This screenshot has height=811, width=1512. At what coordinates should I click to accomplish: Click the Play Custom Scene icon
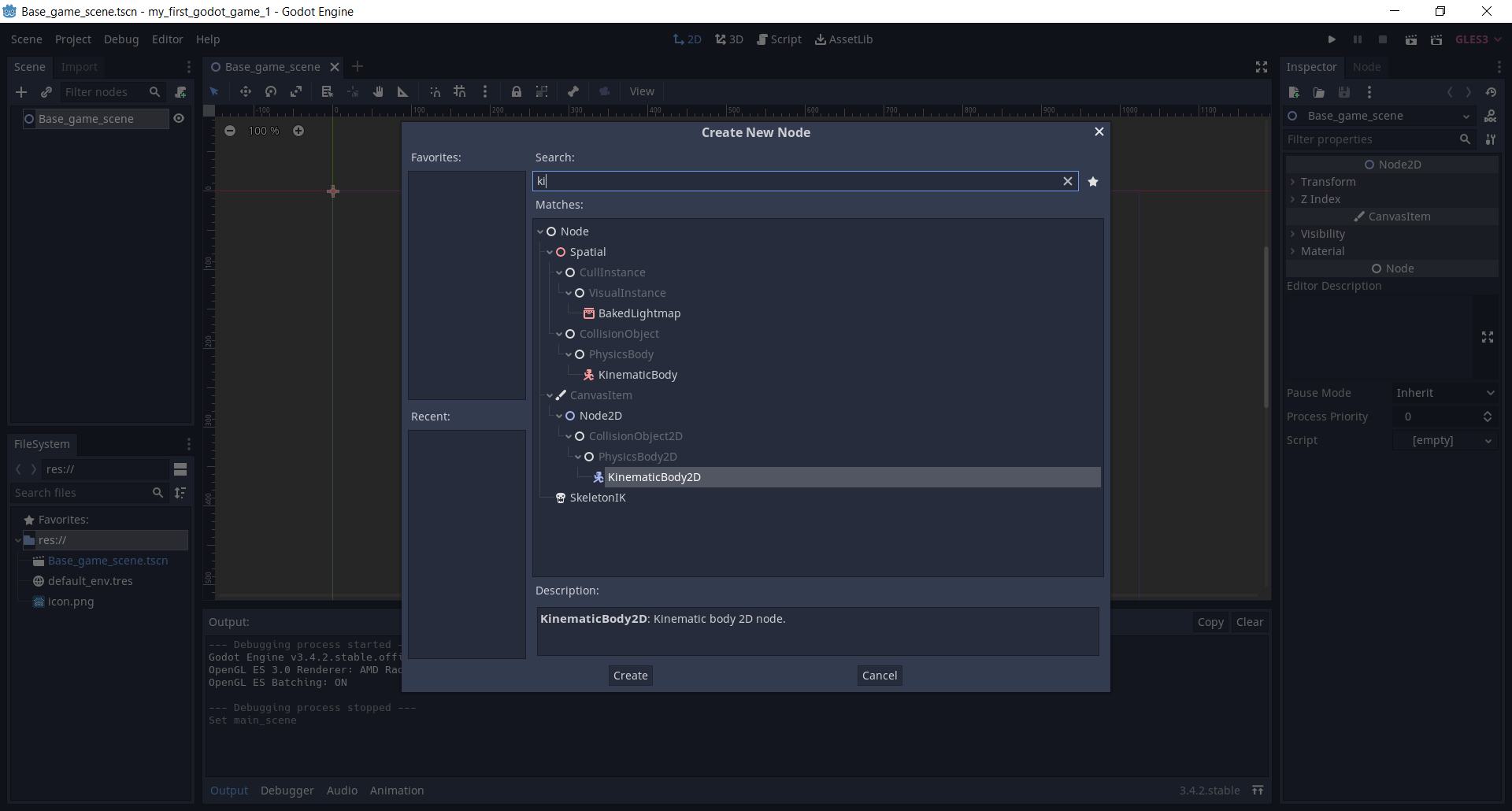1436,39
